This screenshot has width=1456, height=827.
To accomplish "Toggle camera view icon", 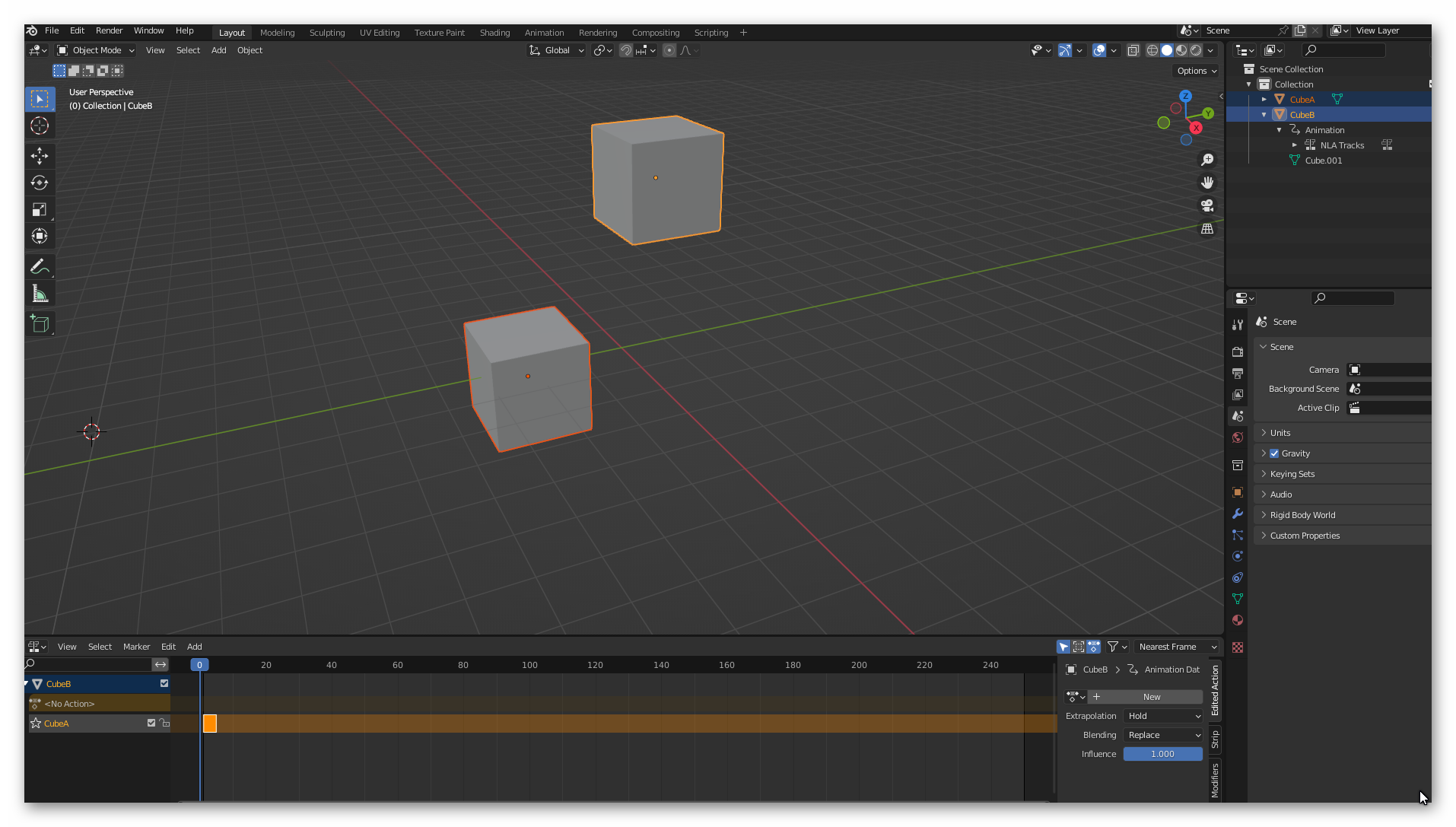I will [1207, 205].
